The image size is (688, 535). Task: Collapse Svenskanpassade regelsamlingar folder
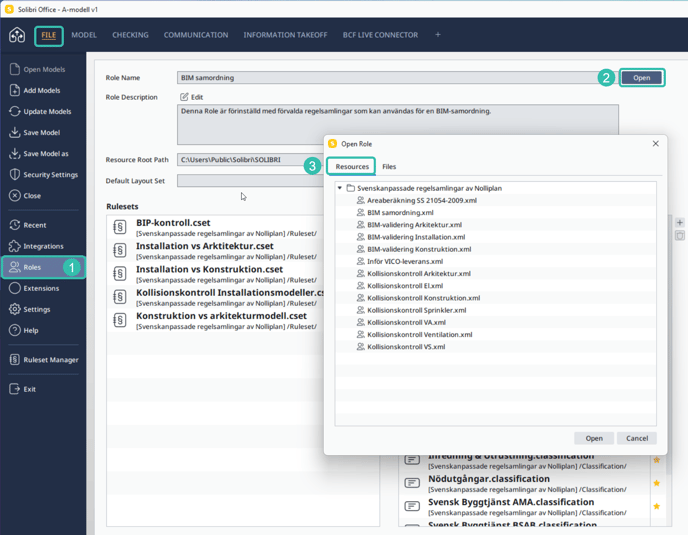[x=340, y=188]
